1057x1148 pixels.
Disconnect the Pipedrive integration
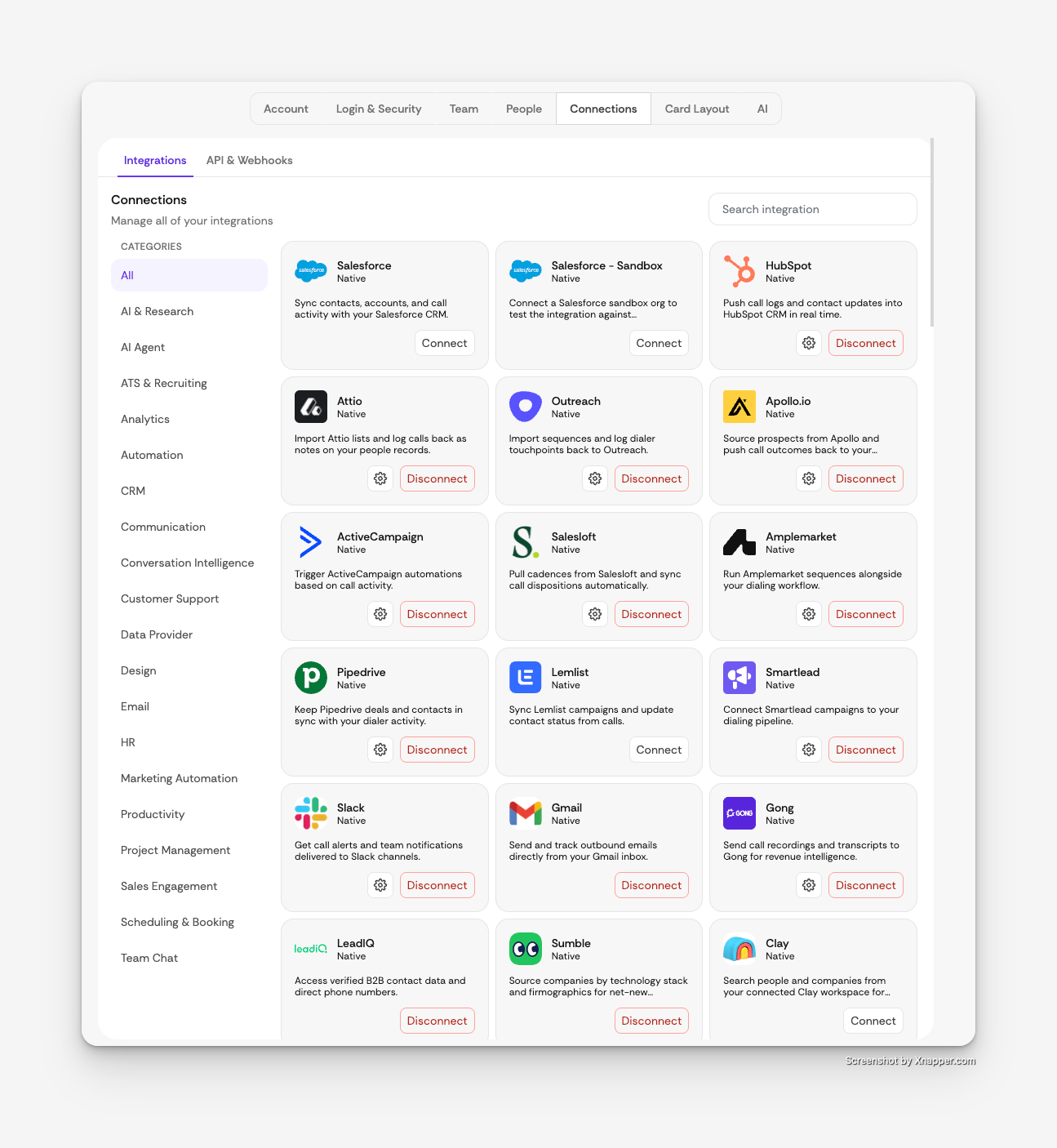tap(437, 750)
